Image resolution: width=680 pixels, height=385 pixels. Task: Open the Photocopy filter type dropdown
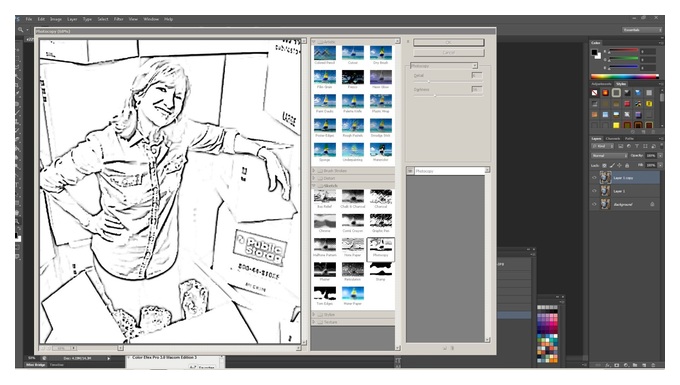coord(444,66)
